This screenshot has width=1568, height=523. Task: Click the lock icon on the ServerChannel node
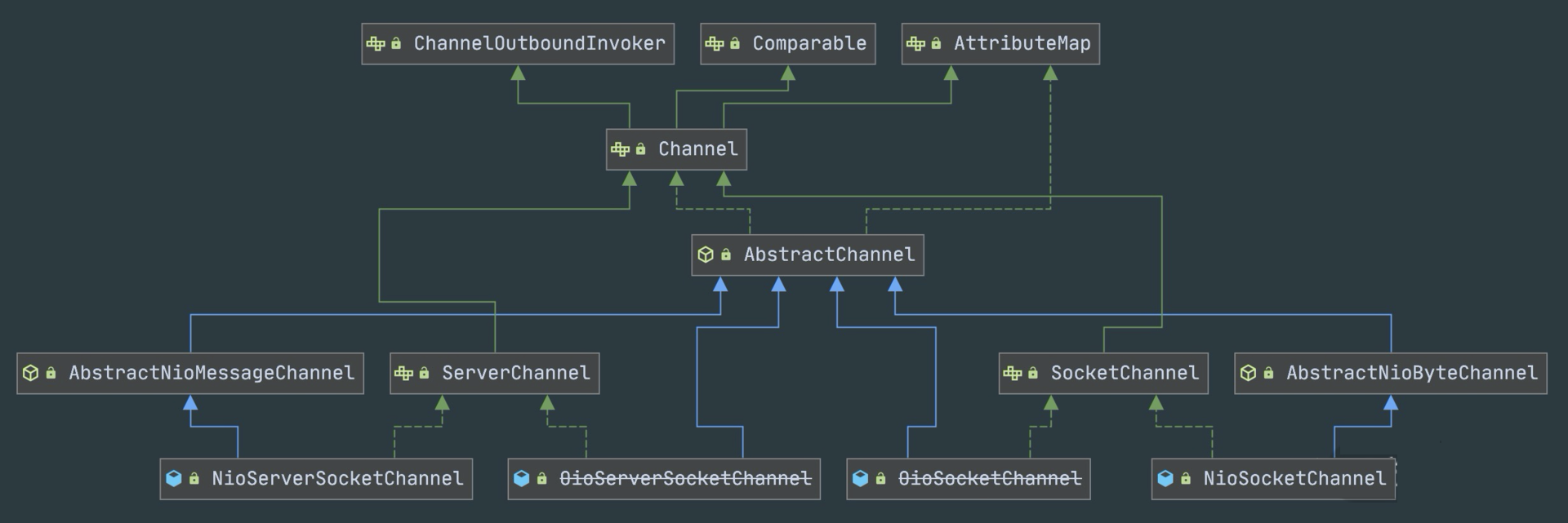(x=424, y=373)
